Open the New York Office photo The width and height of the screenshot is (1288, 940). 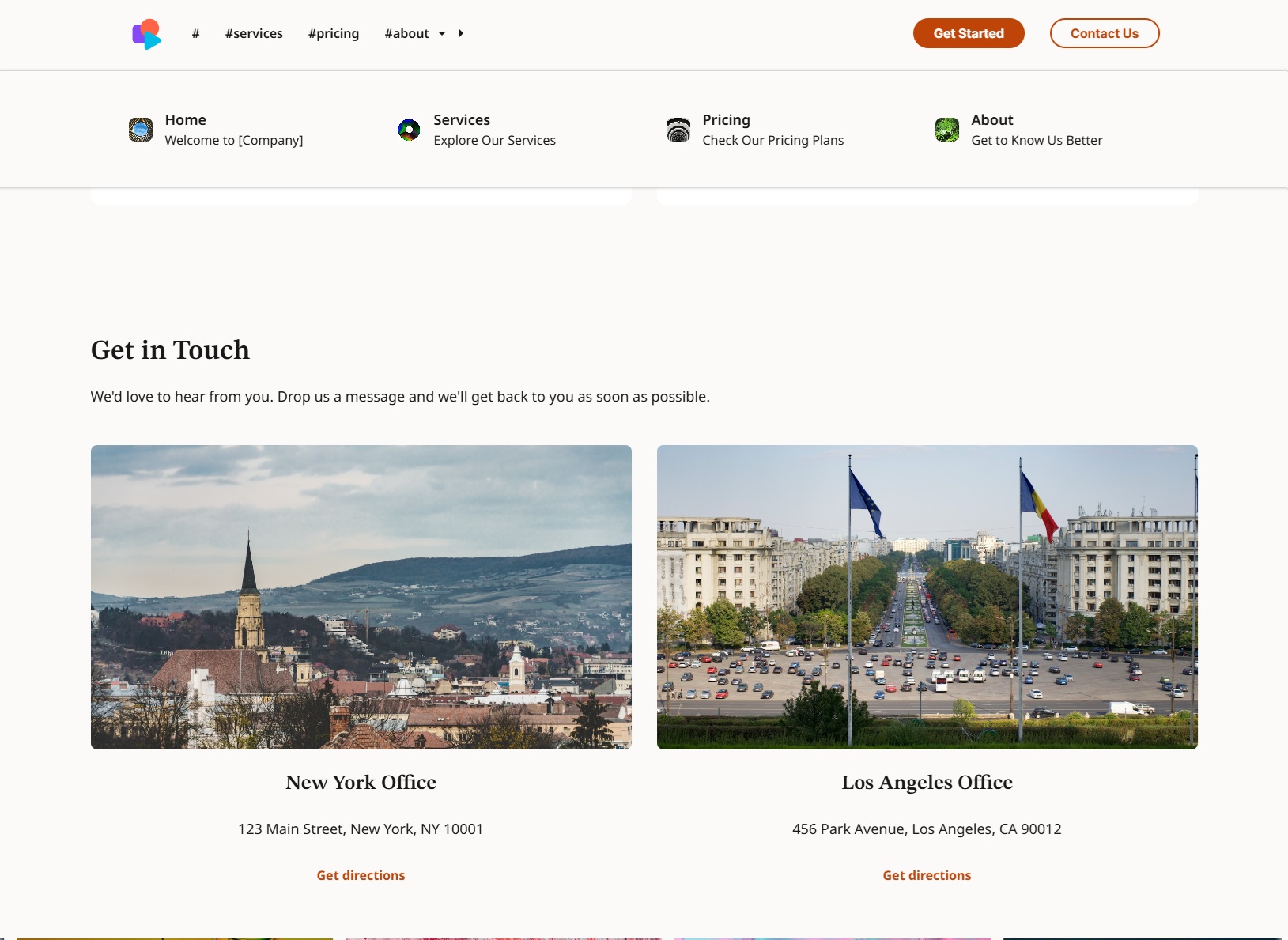click(x=361, y=597)
